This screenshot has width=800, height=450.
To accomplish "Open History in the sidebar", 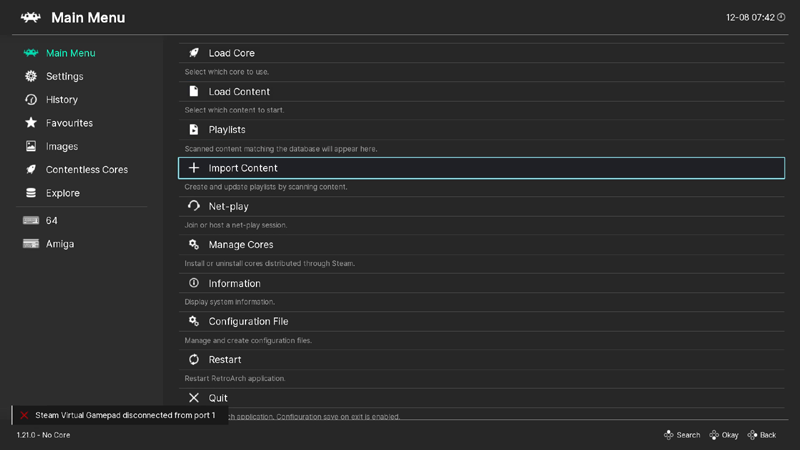I will click(61, 100).
